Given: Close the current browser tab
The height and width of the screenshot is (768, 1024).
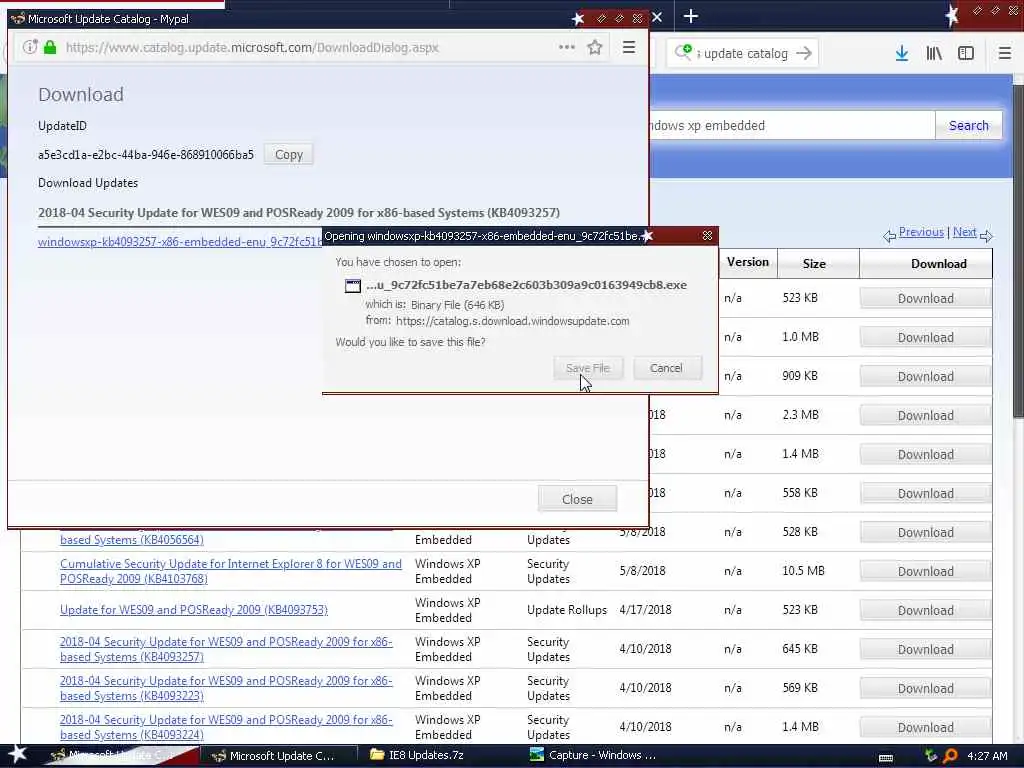Looking at the screenshot, I should (x=657, y=17).
